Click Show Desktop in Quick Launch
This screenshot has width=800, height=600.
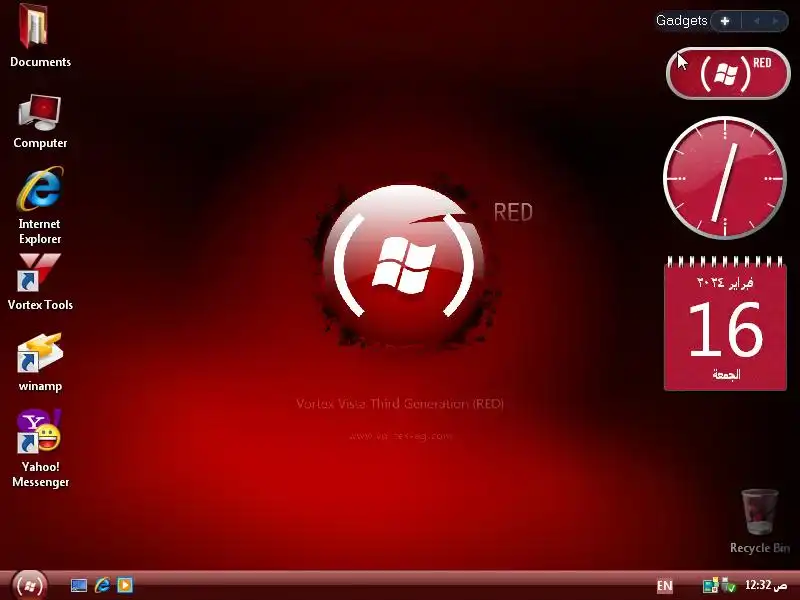click(79, 585)
